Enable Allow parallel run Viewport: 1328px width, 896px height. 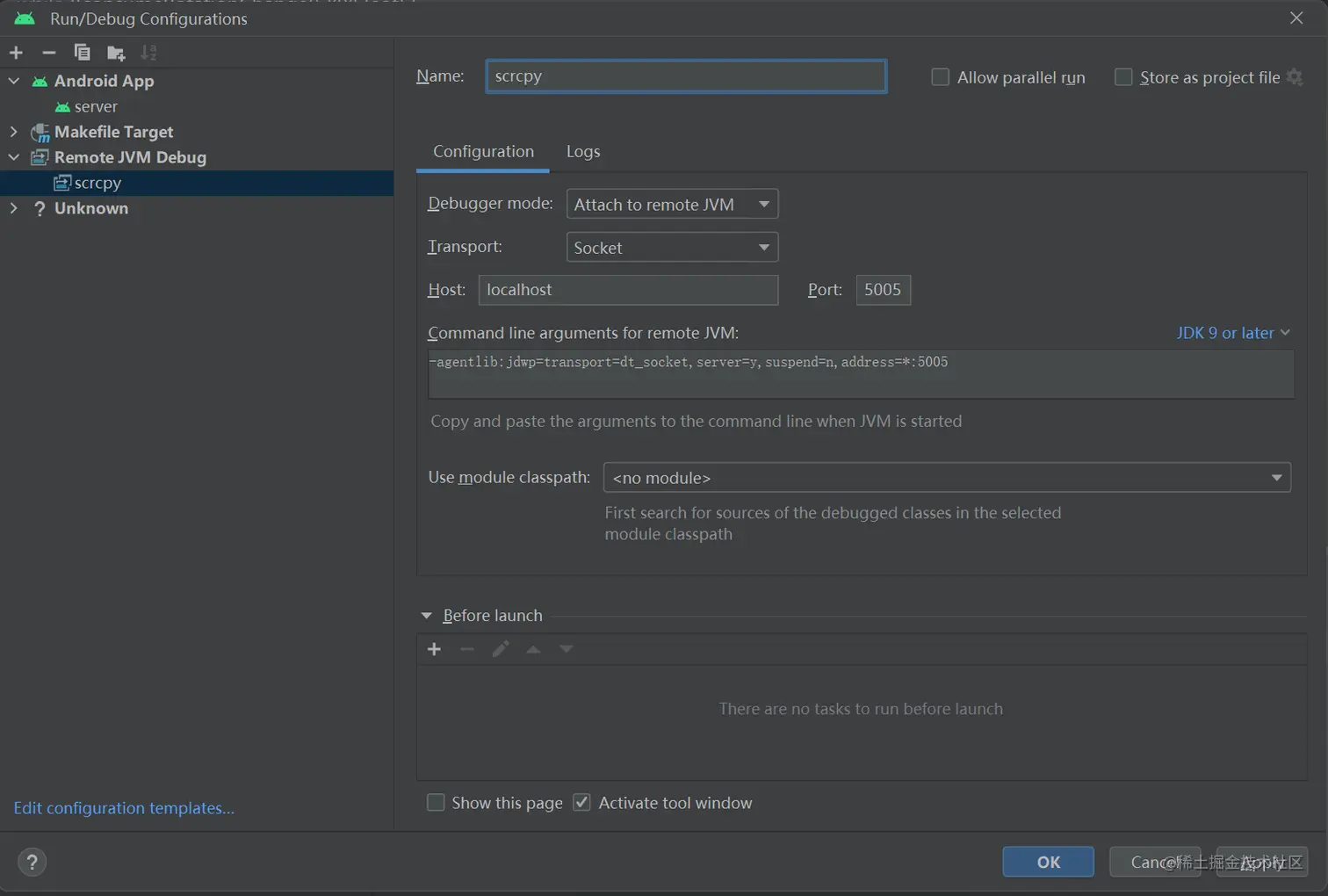940,77
